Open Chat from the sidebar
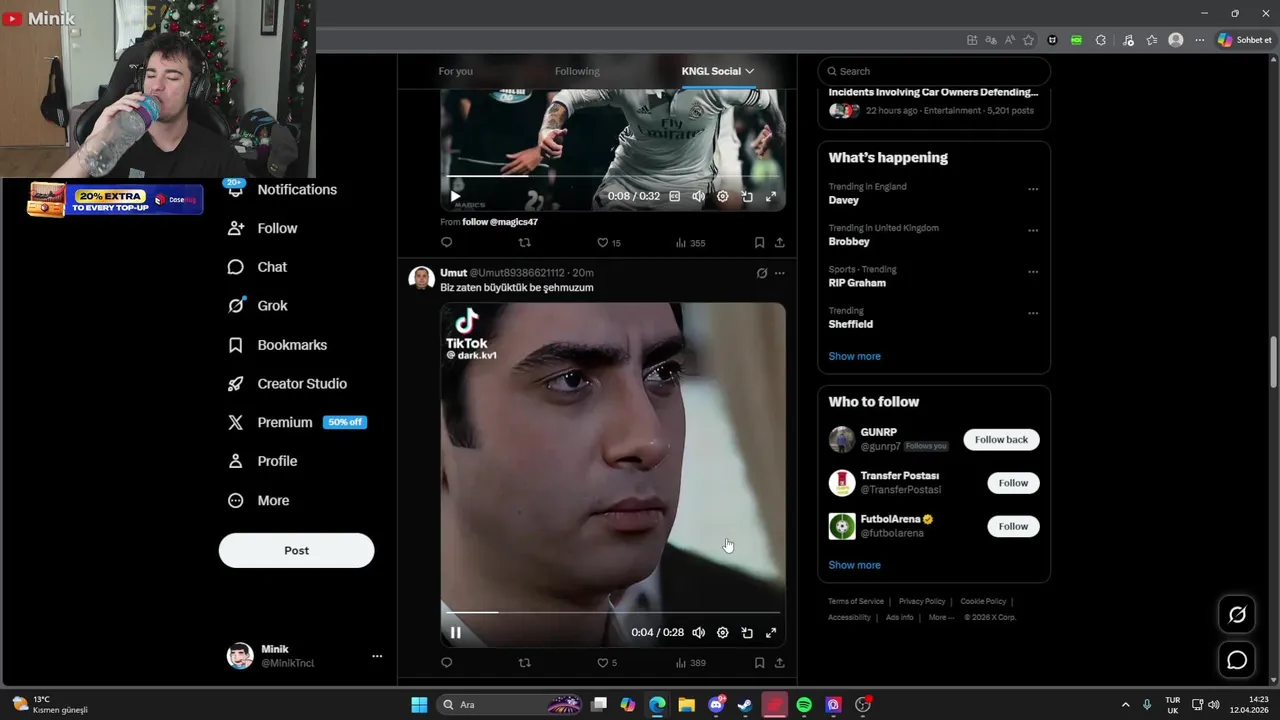Image resolution: width=1280 pixels, height=720 pixels. (258, 267)
